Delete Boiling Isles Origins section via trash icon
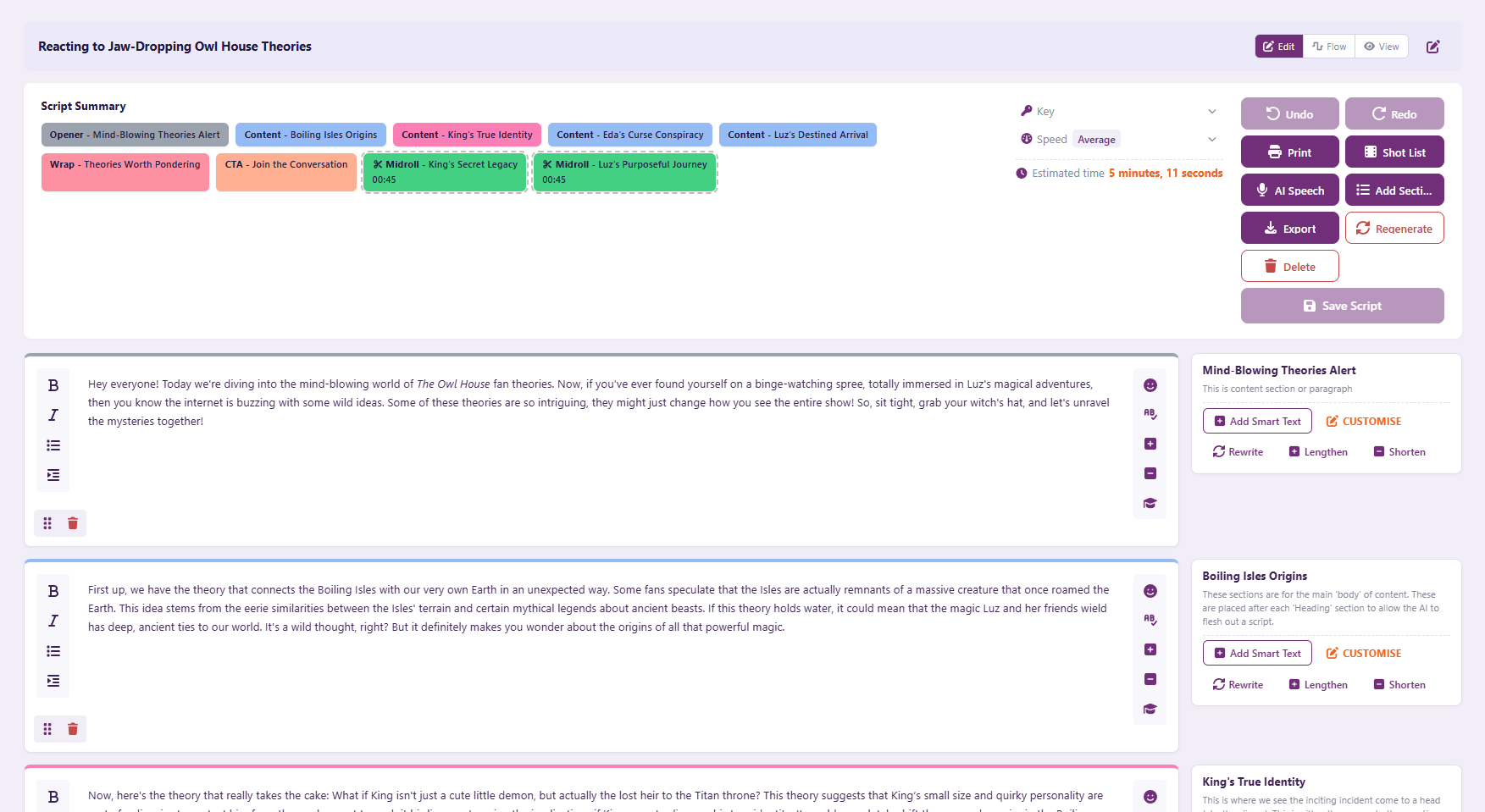Image resolution: width=1485 pixels, height=812 pixels. tap(73, 729)
